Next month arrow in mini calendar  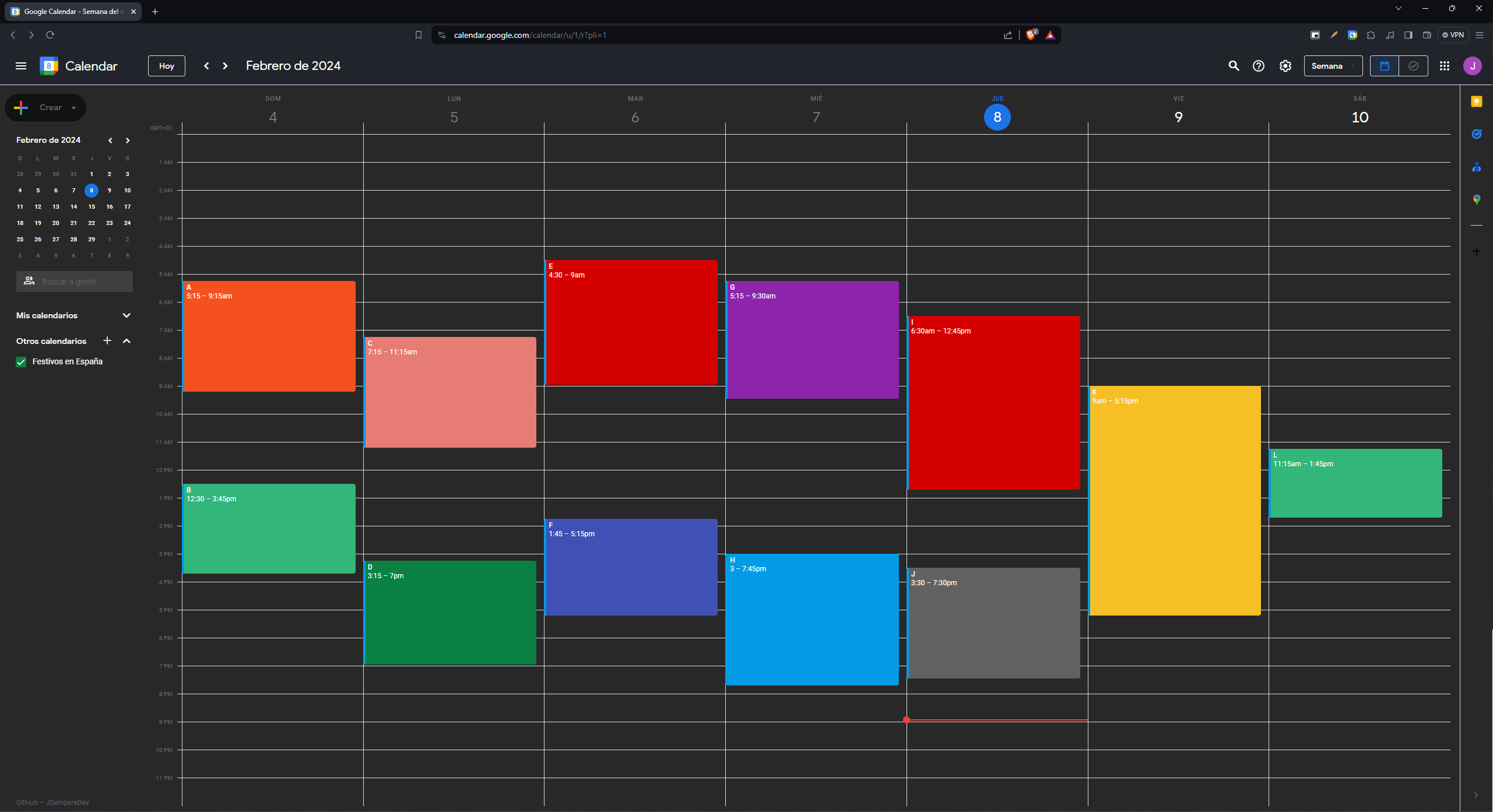click(x=128, y=140)
